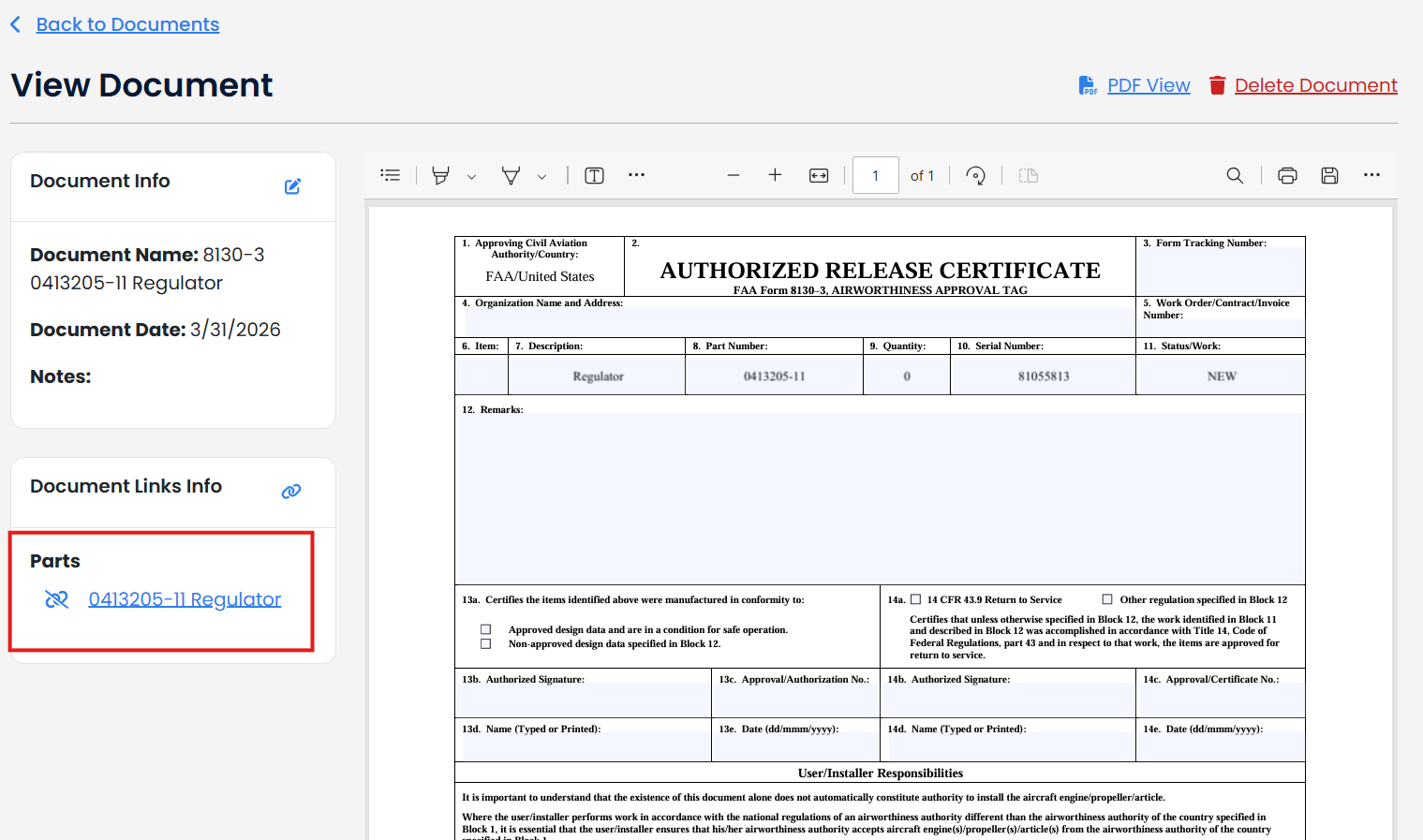1423x840 pixels.
Task: Go Back to Documents
Action: 127,24
